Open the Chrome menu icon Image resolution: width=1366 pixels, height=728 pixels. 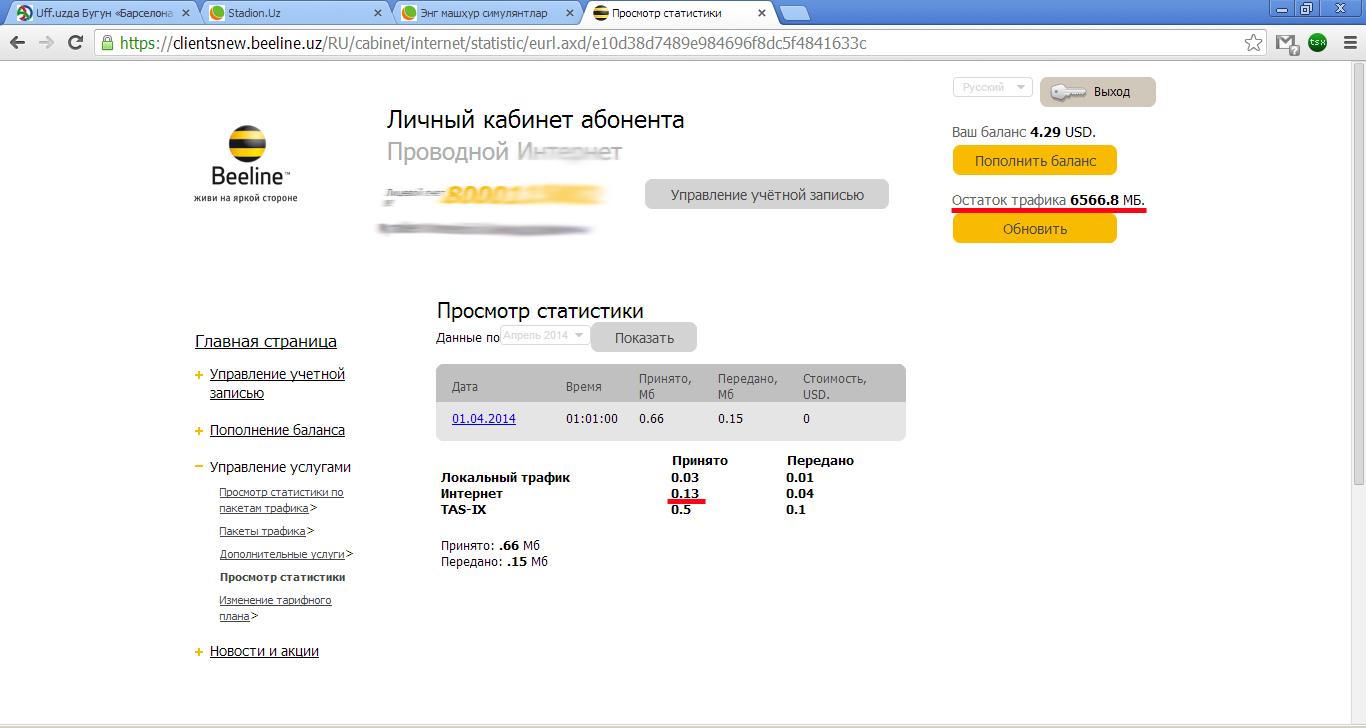point(1346,43)
